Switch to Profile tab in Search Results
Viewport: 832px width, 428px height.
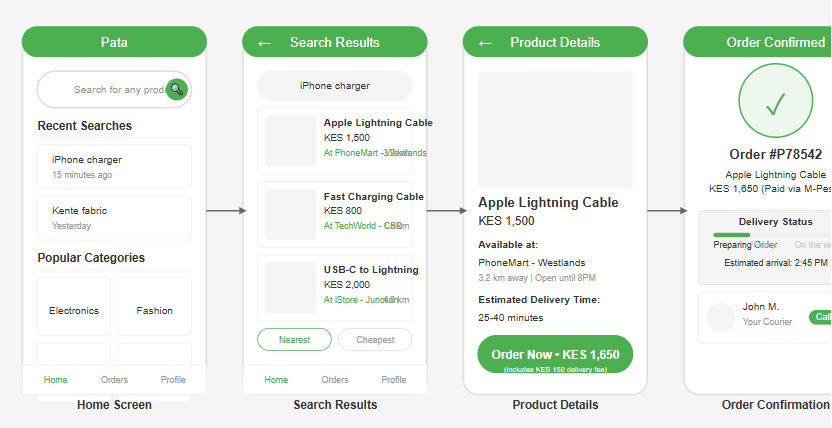point(394,380)
